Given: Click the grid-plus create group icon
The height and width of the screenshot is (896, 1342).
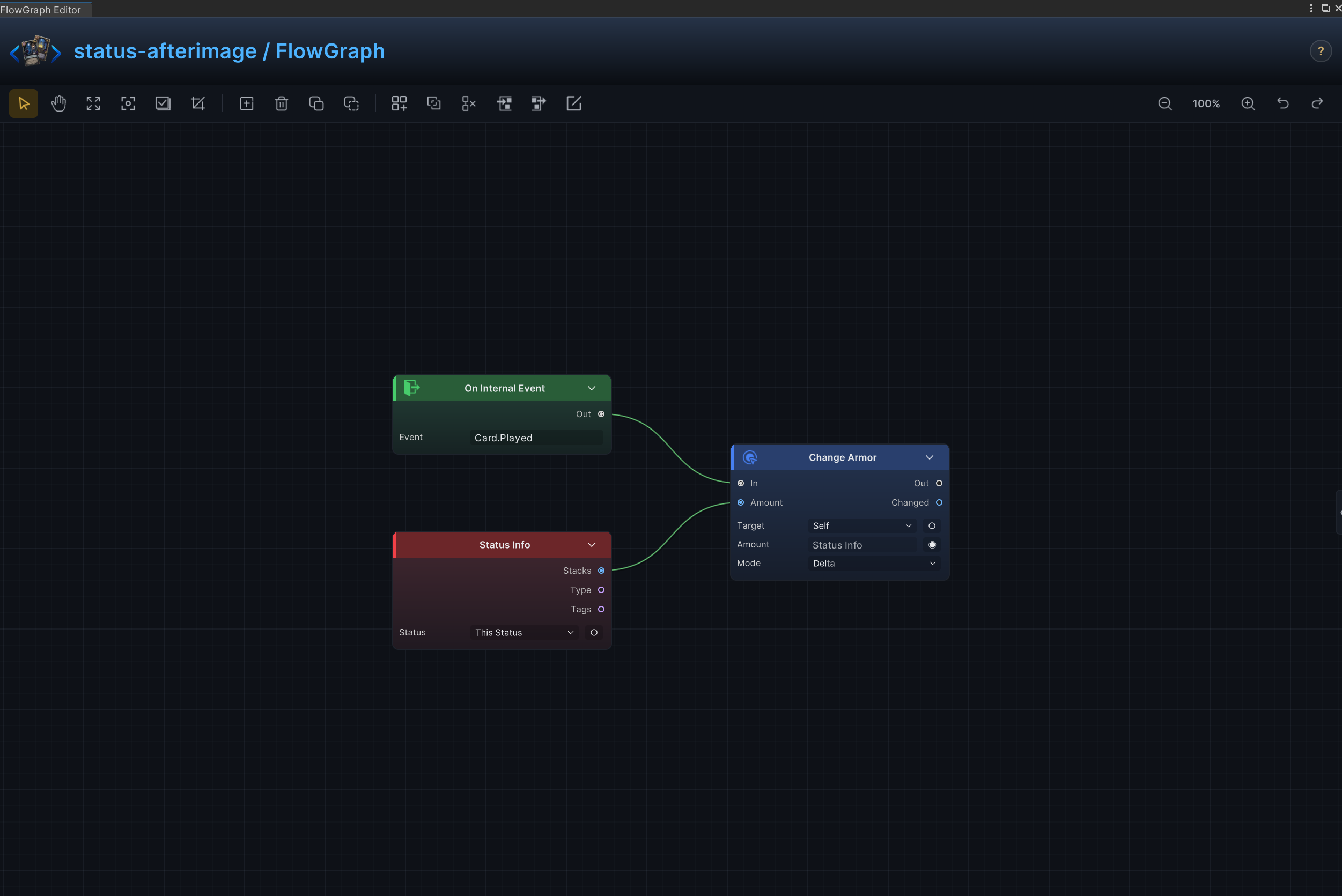Looking at the screenshot, I should pos(399,103).
